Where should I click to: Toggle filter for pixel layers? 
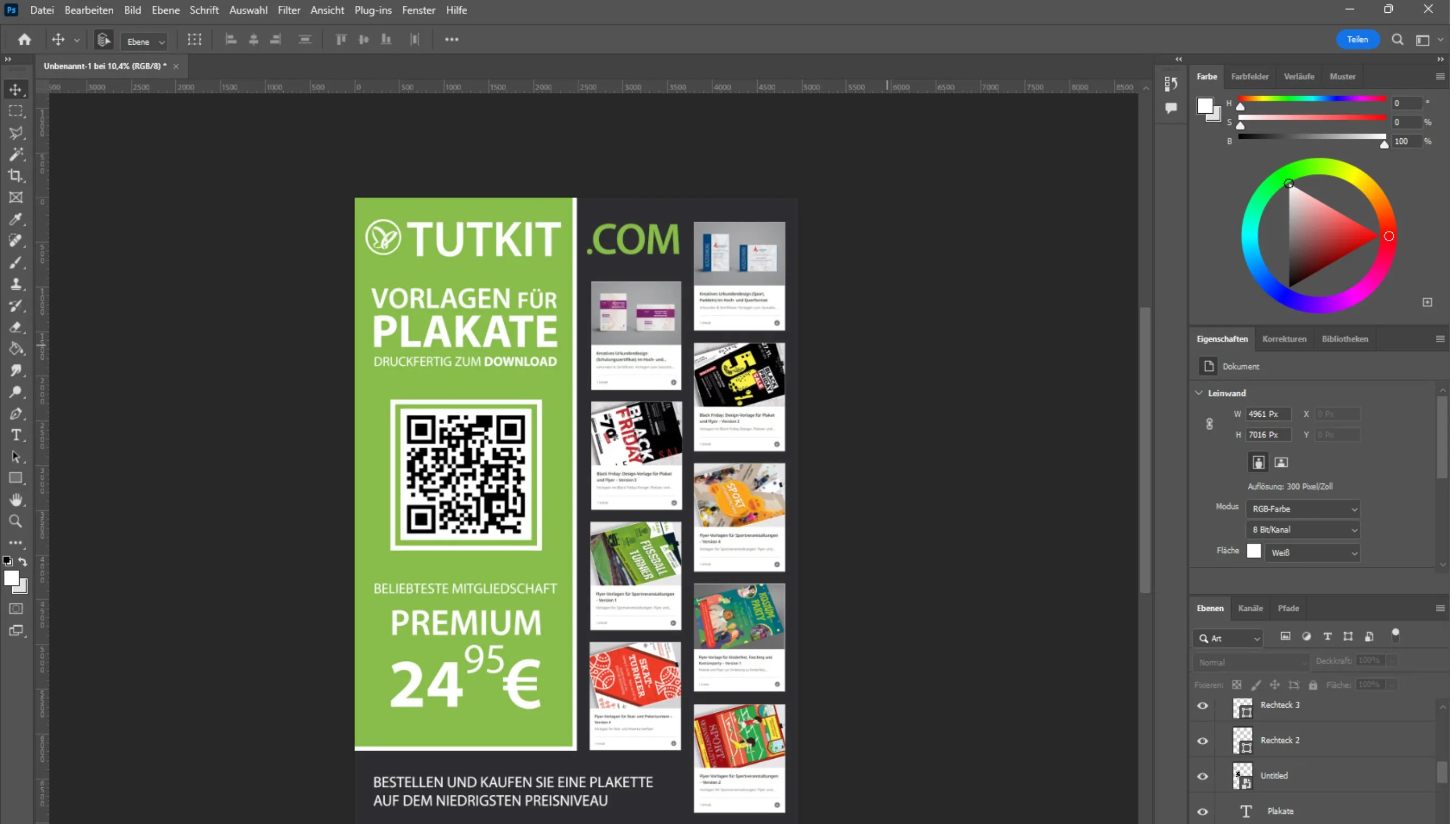(x=1286, y=637)
